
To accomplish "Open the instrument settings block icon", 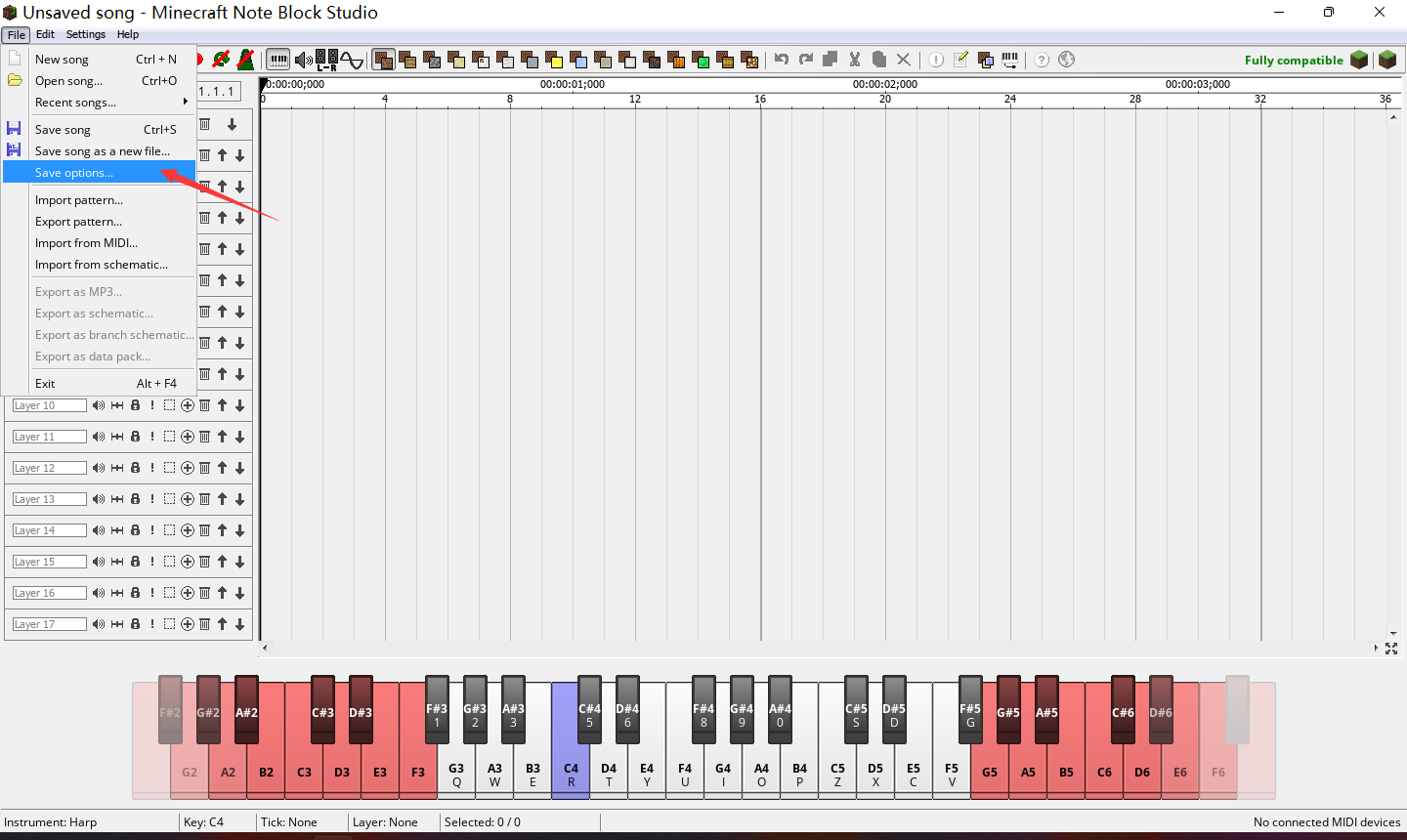I will pos(985,60).
